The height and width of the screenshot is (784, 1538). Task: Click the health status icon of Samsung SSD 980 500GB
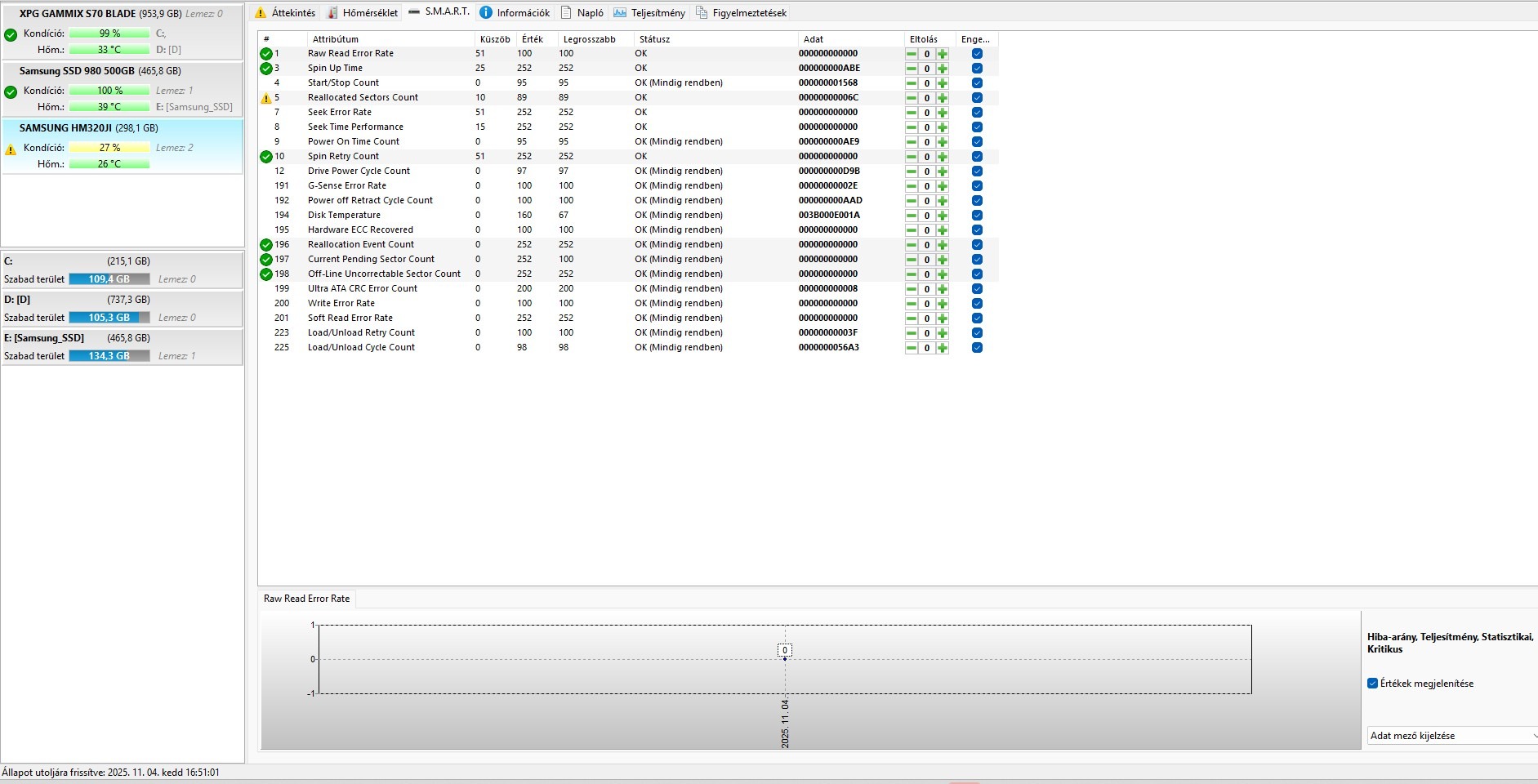[x=11, y=92]
